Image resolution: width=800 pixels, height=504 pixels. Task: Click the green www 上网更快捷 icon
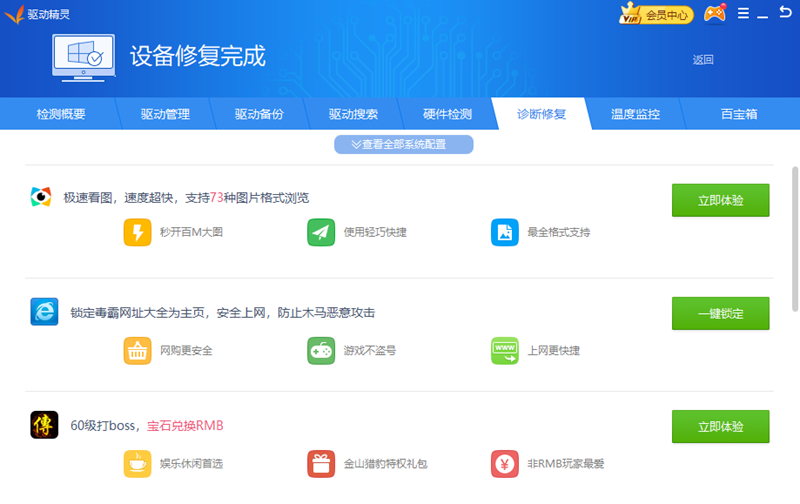click(x=505, y=351)
